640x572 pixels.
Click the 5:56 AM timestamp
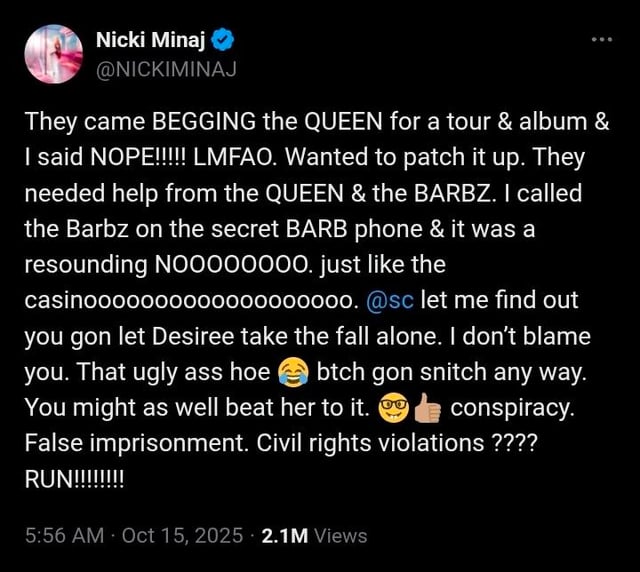point(65,535)
